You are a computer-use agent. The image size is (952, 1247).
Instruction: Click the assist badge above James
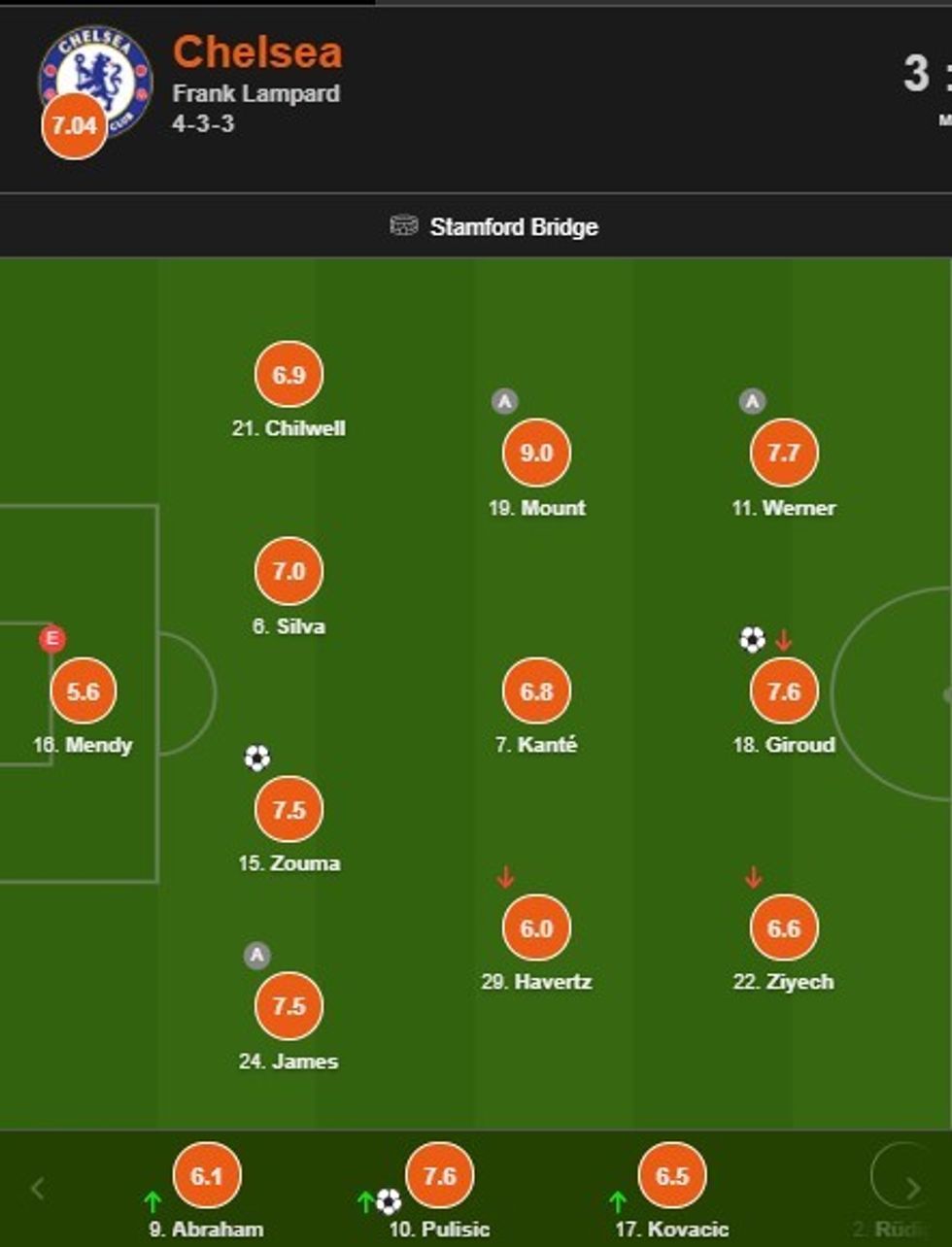256,956
